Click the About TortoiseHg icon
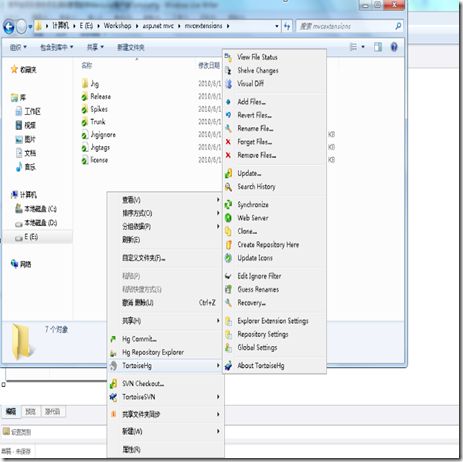The image size is (463, 462). click(228, 366)
